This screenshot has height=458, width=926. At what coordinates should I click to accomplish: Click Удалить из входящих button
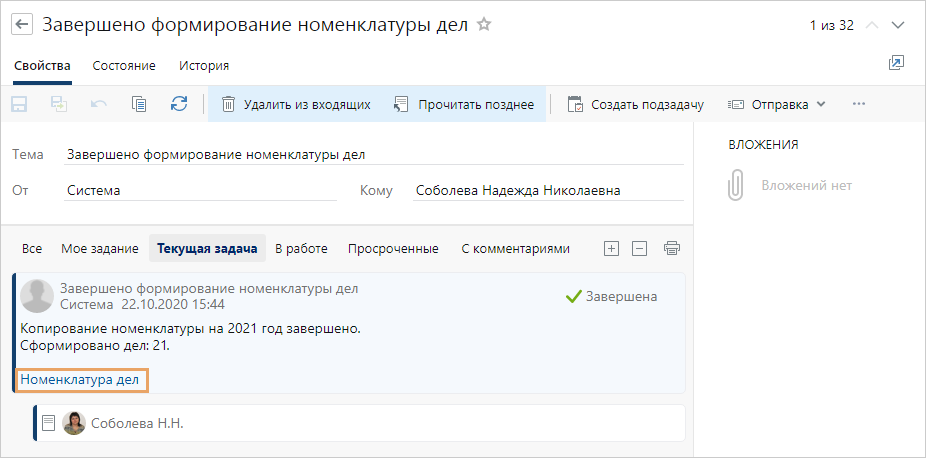[296, 104]
